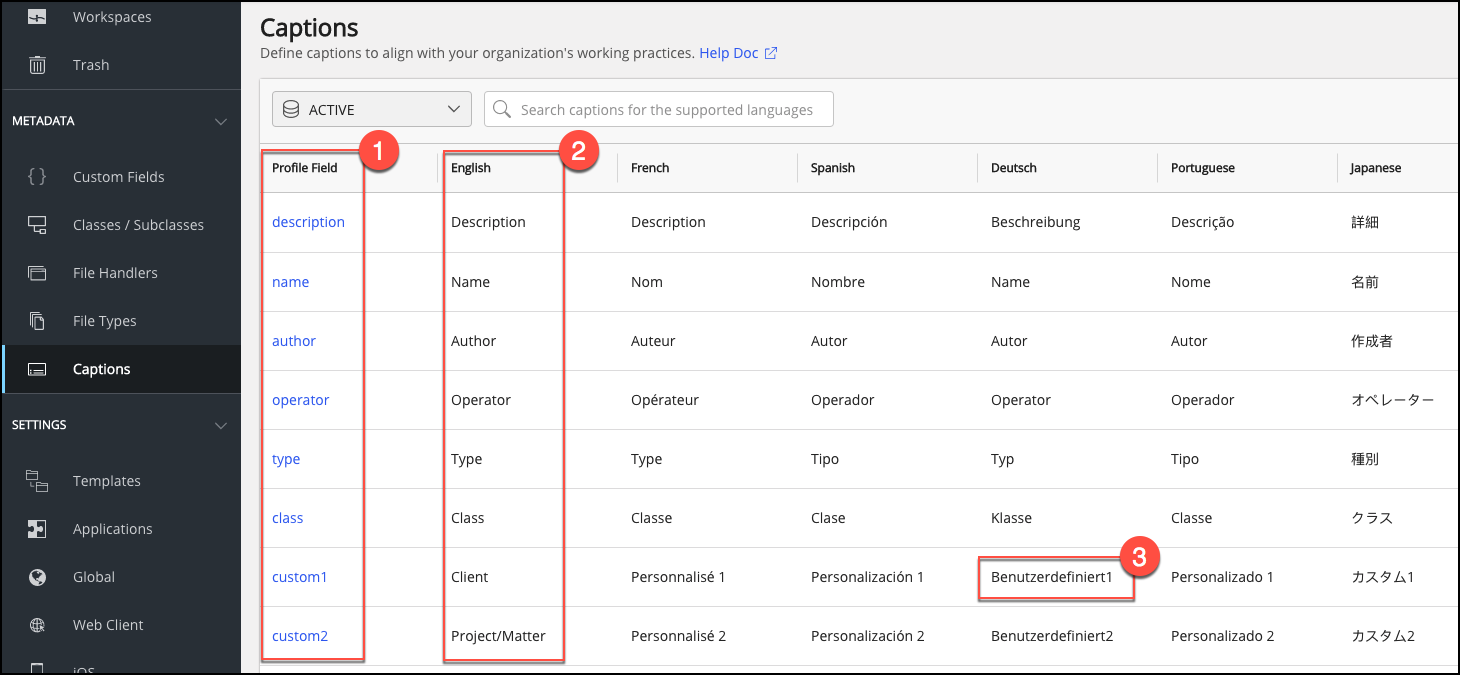This screenshot has height=675, width=1460.
Task: Collapse the SETTINGS section
Action: (x=220, y=424)
